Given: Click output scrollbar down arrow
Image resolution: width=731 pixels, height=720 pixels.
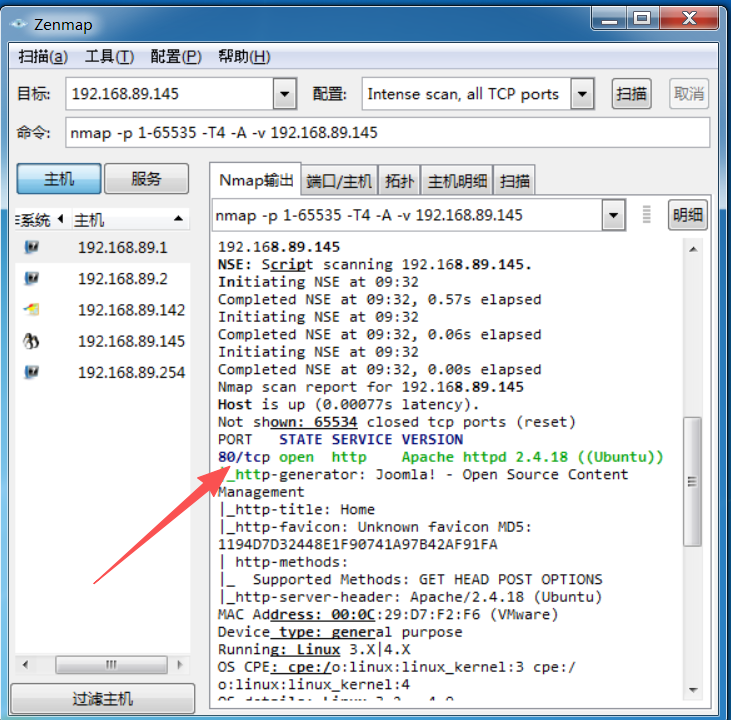Looking at the screenshot, I should click(693, 690).
